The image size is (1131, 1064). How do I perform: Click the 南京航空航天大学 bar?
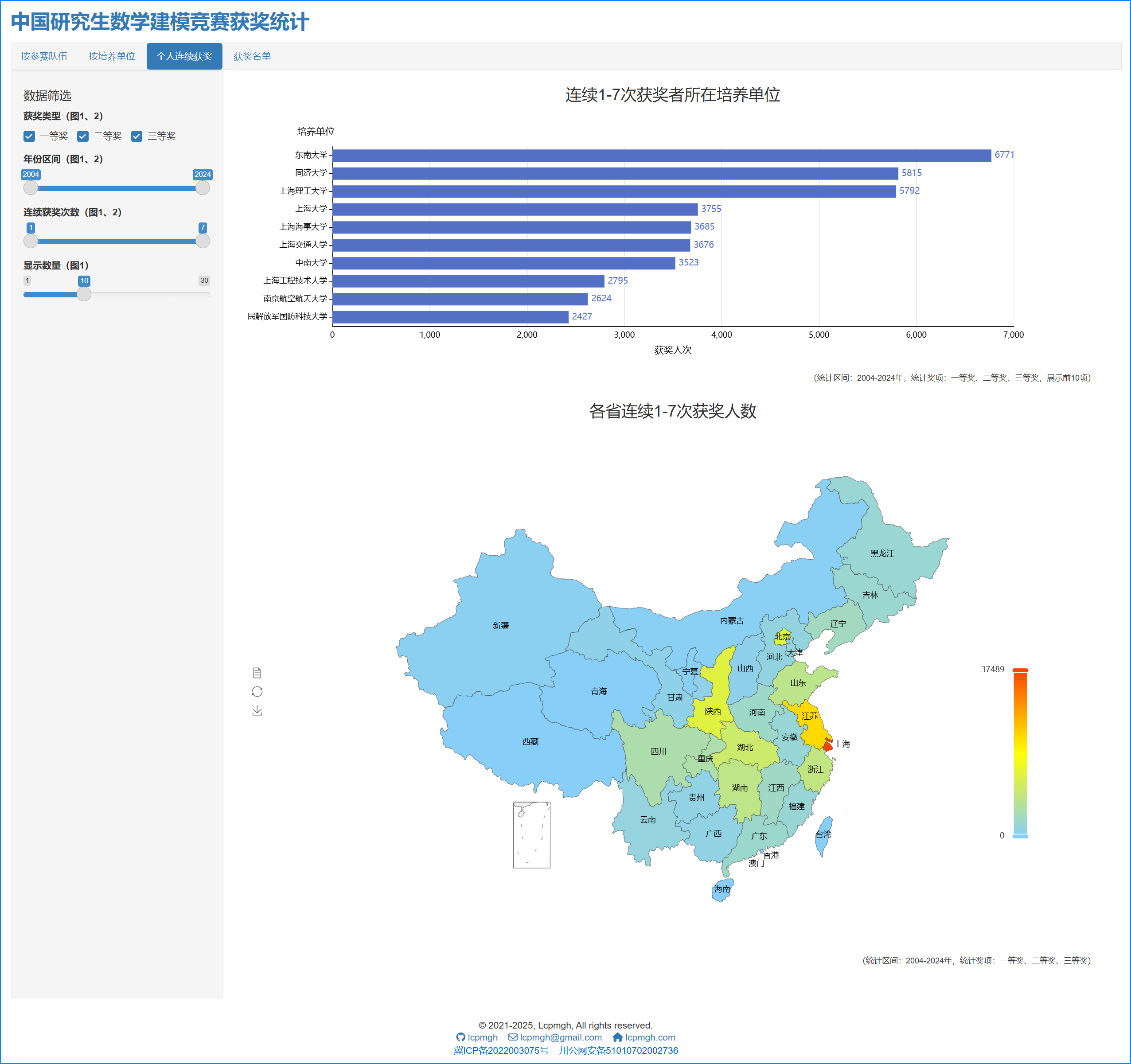460,299
